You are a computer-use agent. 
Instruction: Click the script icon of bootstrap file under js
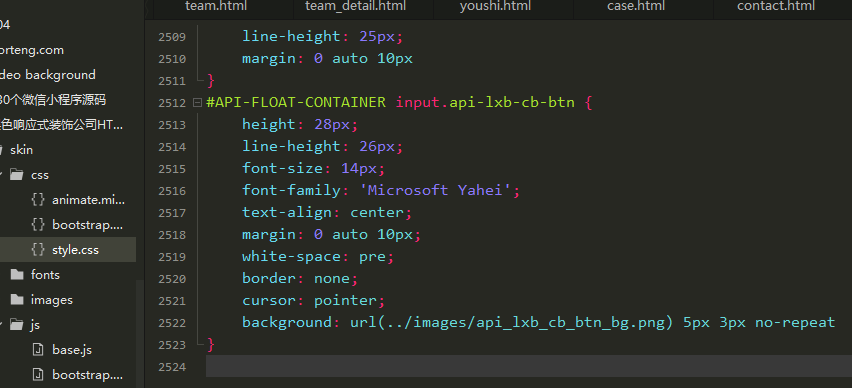point(37,375)
